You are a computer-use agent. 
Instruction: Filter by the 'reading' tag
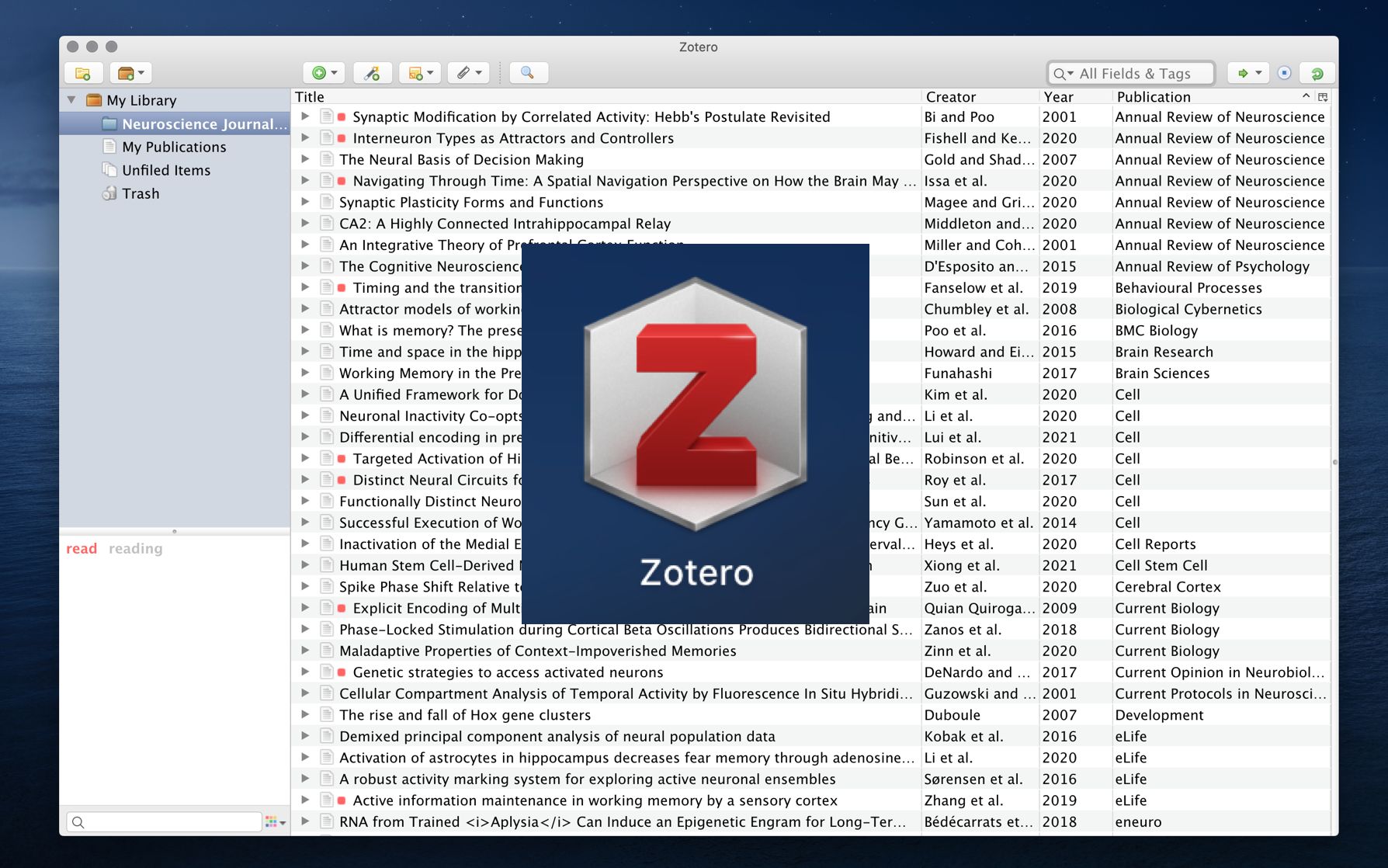[136, 549]
